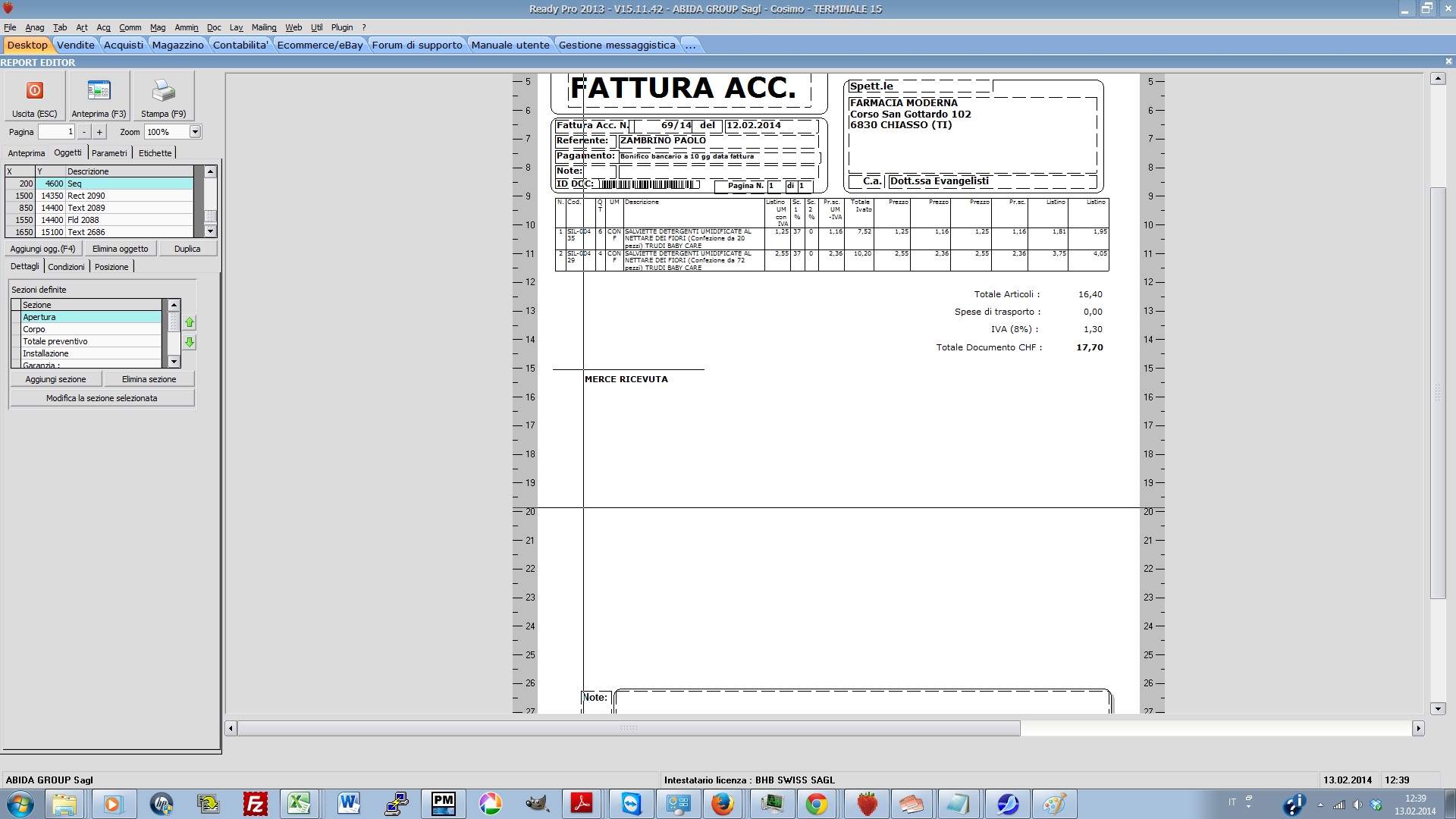The image size is (1456, 819).
Task: Open network status tray icon
Action: [1339, 805]
